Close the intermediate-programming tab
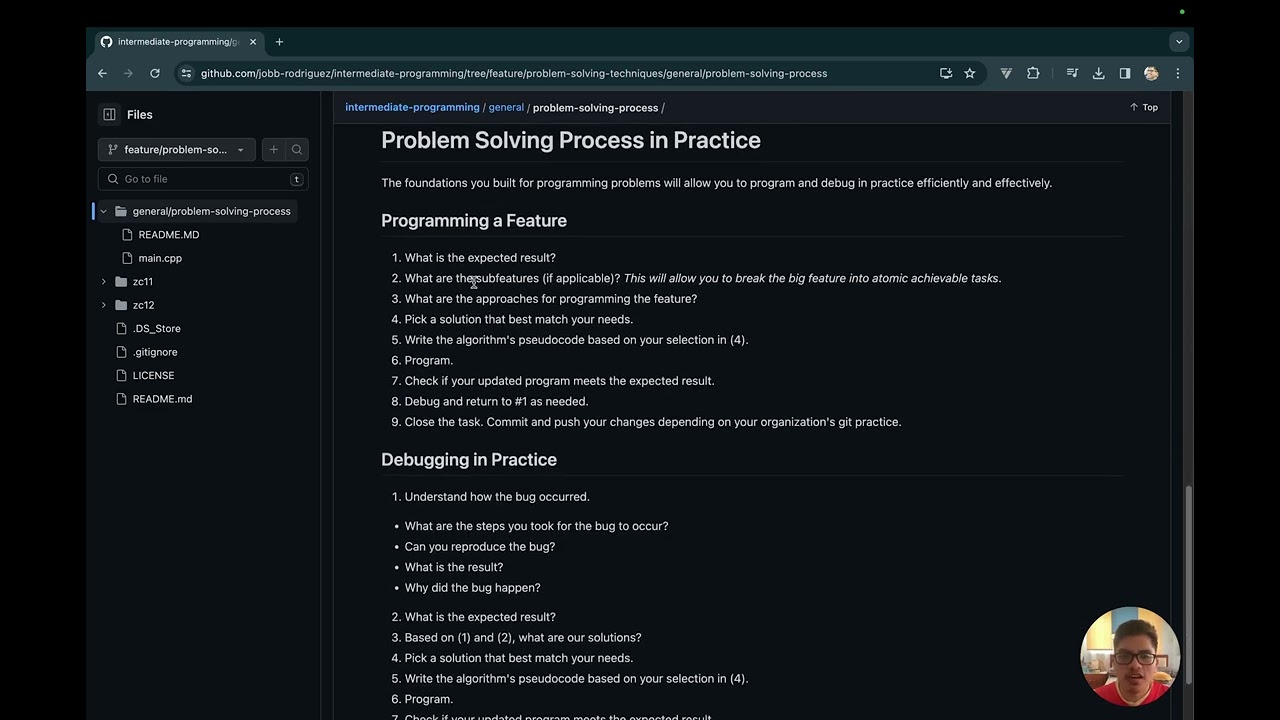Viewport: 1280px width, 720px height. click(253, 42)
